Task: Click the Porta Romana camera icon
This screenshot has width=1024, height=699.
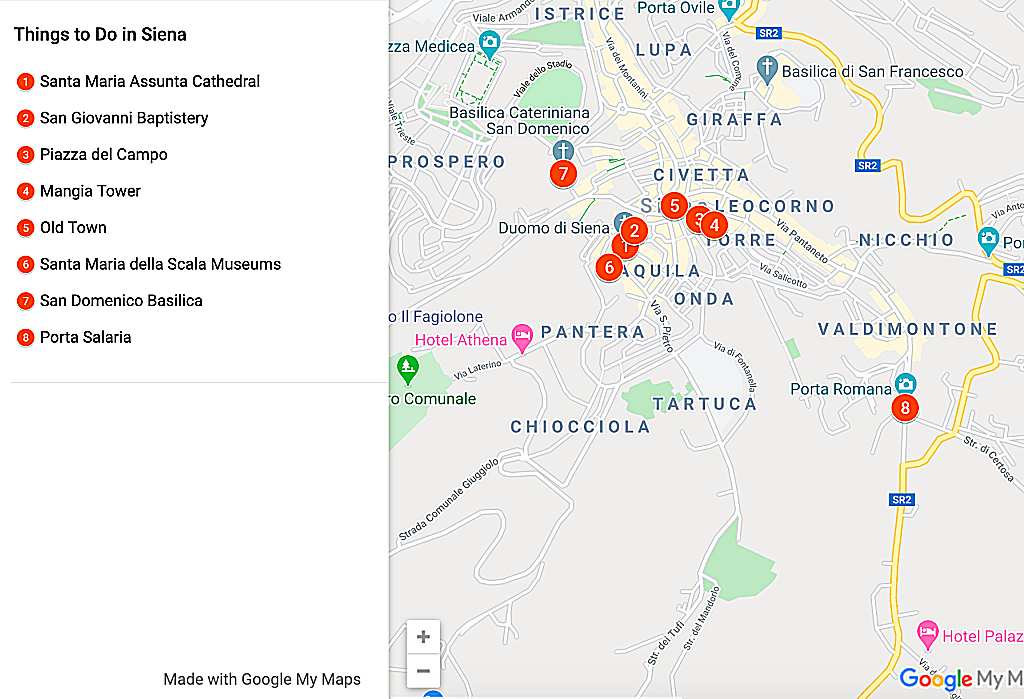Action: 905,383
